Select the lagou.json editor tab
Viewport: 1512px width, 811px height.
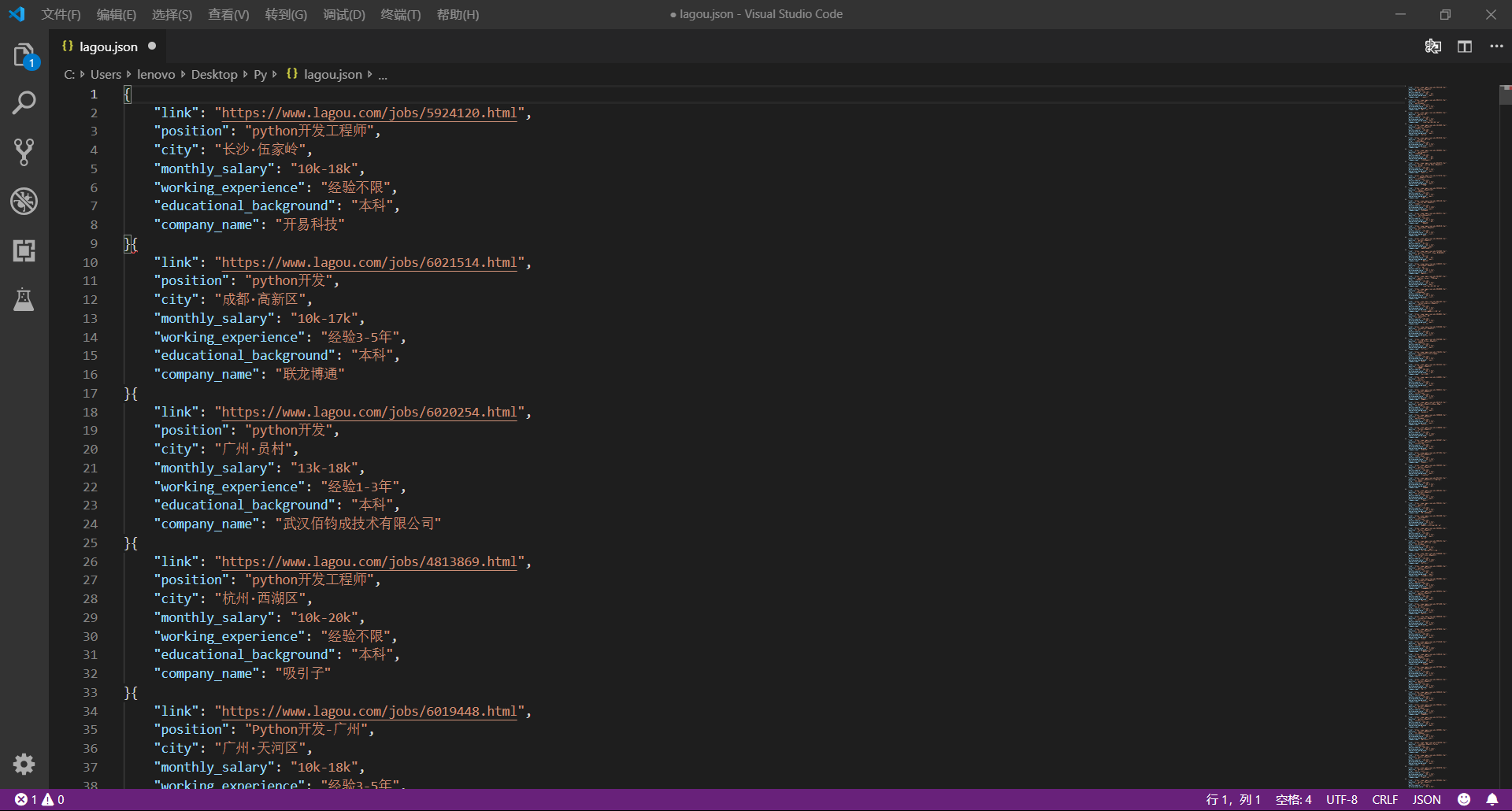pyautogui.click(x=108, y=46)
